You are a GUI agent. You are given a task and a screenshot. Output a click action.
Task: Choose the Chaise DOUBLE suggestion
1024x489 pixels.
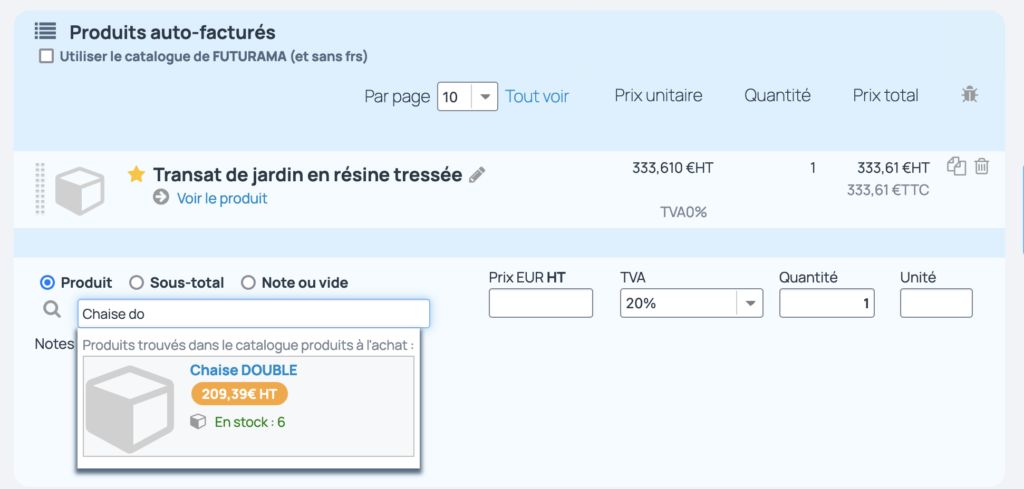coord(249,406)
